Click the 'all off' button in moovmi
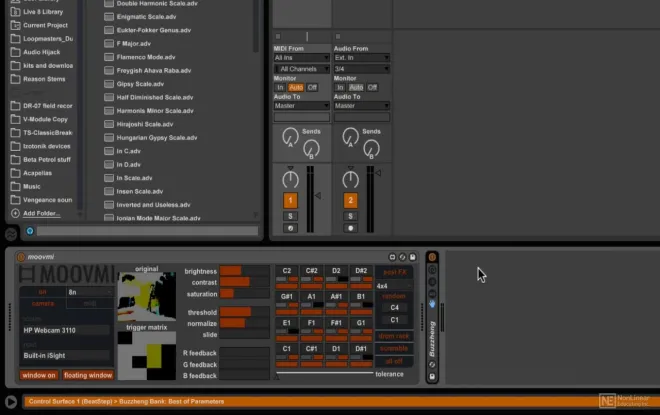The image size is (660, 415). 394,361
